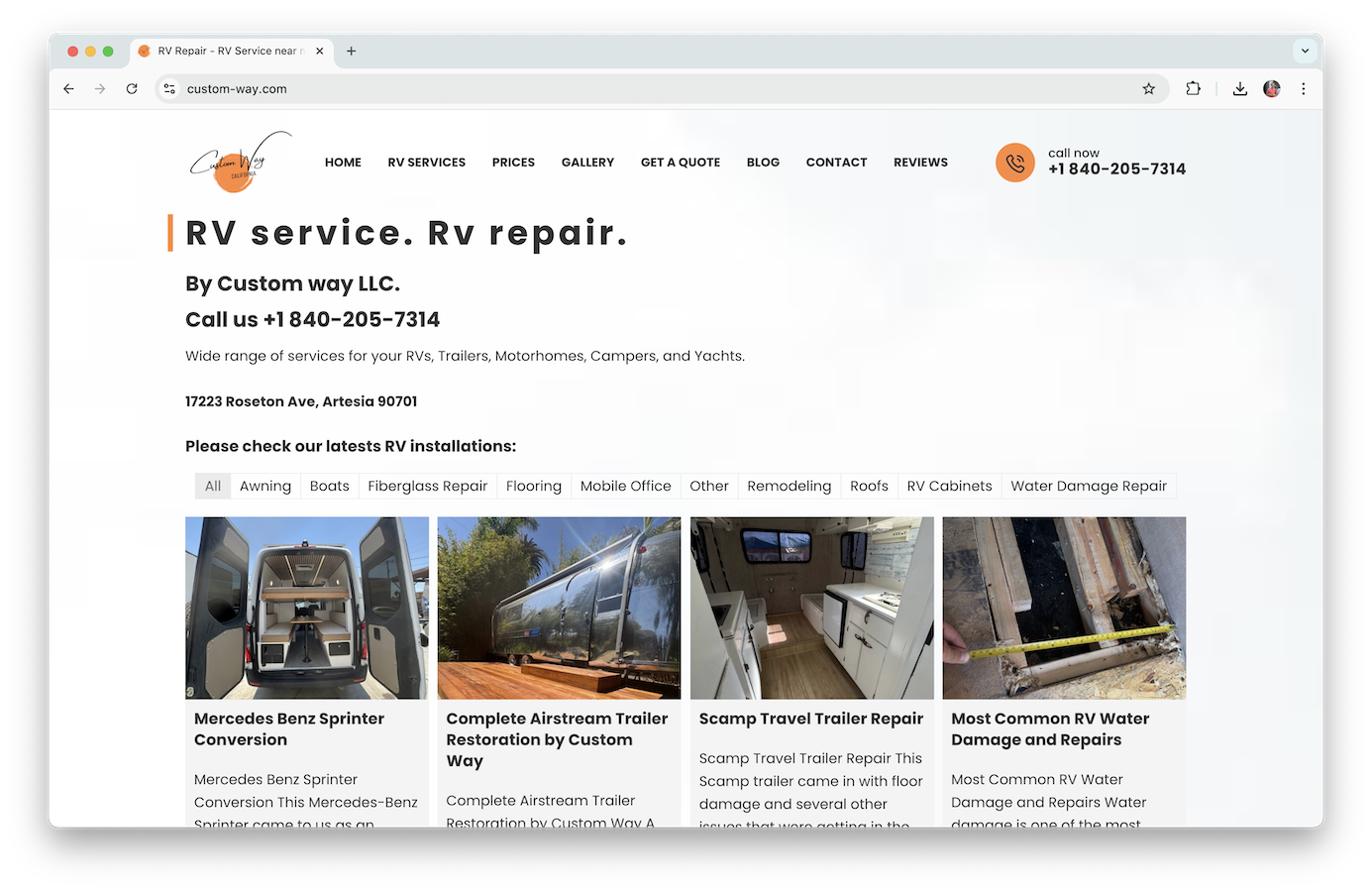Image resolution: width=1372 pixels, height=892 pixels.
Task: Open the REVIEWS navigation link
Action: point(920,163)
